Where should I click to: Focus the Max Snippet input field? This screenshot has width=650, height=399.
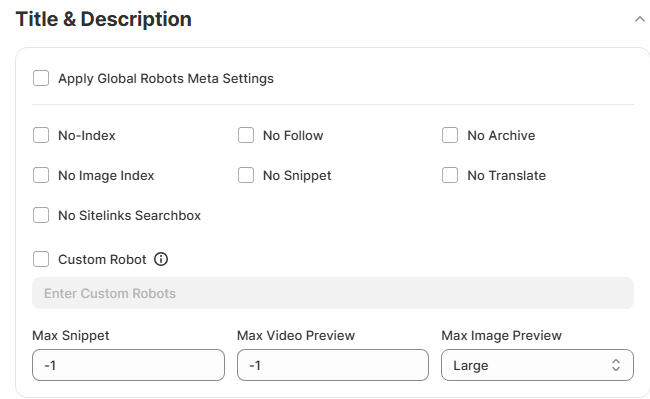pos(129,365)
